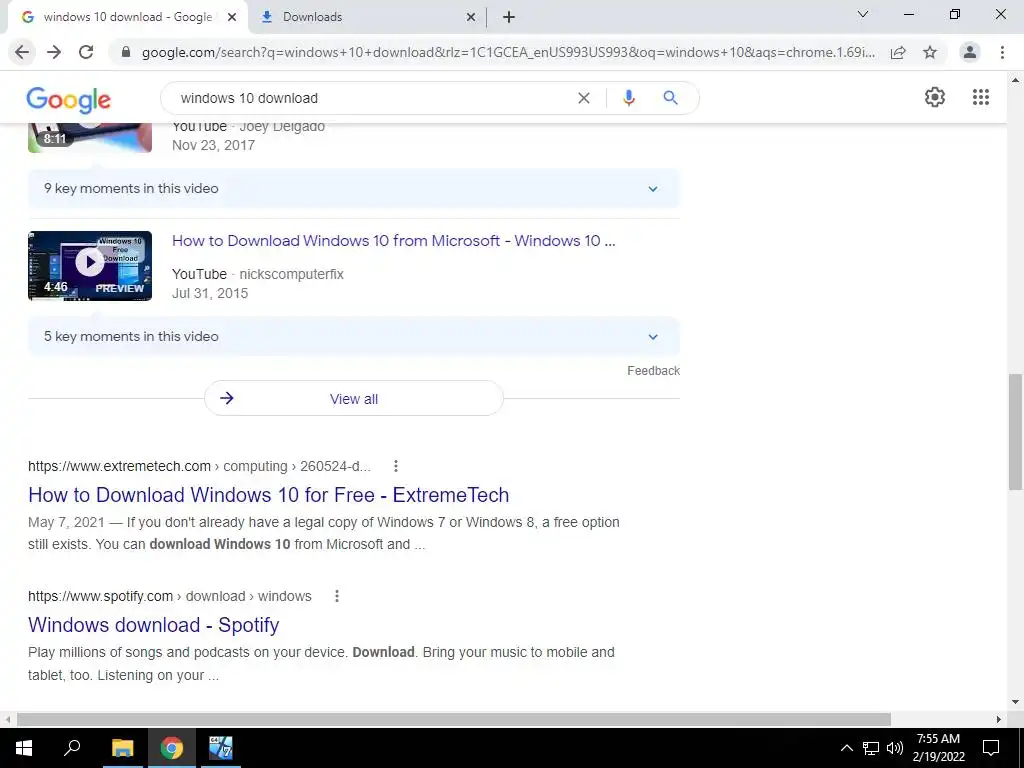
Task: Click the vertical page scrollbar thumb
Action: (1015, 432)
